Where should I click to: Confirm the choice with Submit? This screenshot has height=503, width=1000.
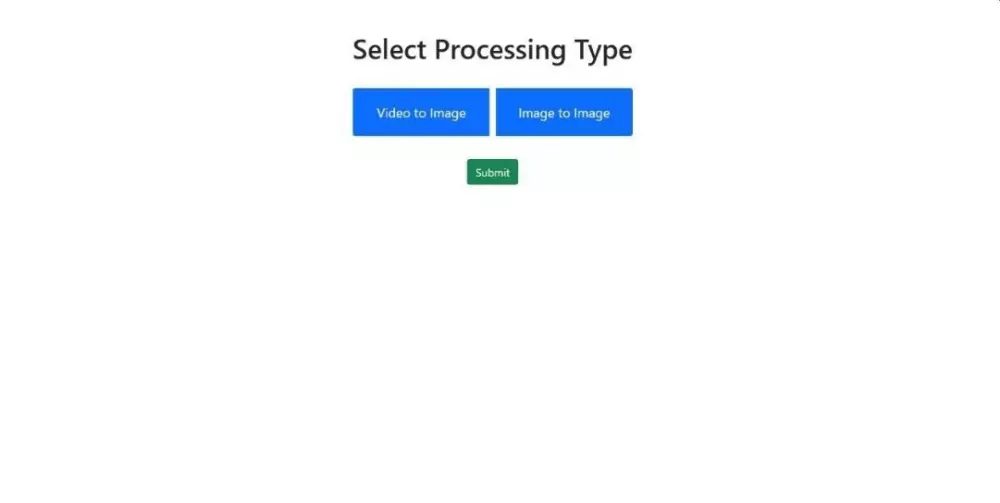click(492, 172)
